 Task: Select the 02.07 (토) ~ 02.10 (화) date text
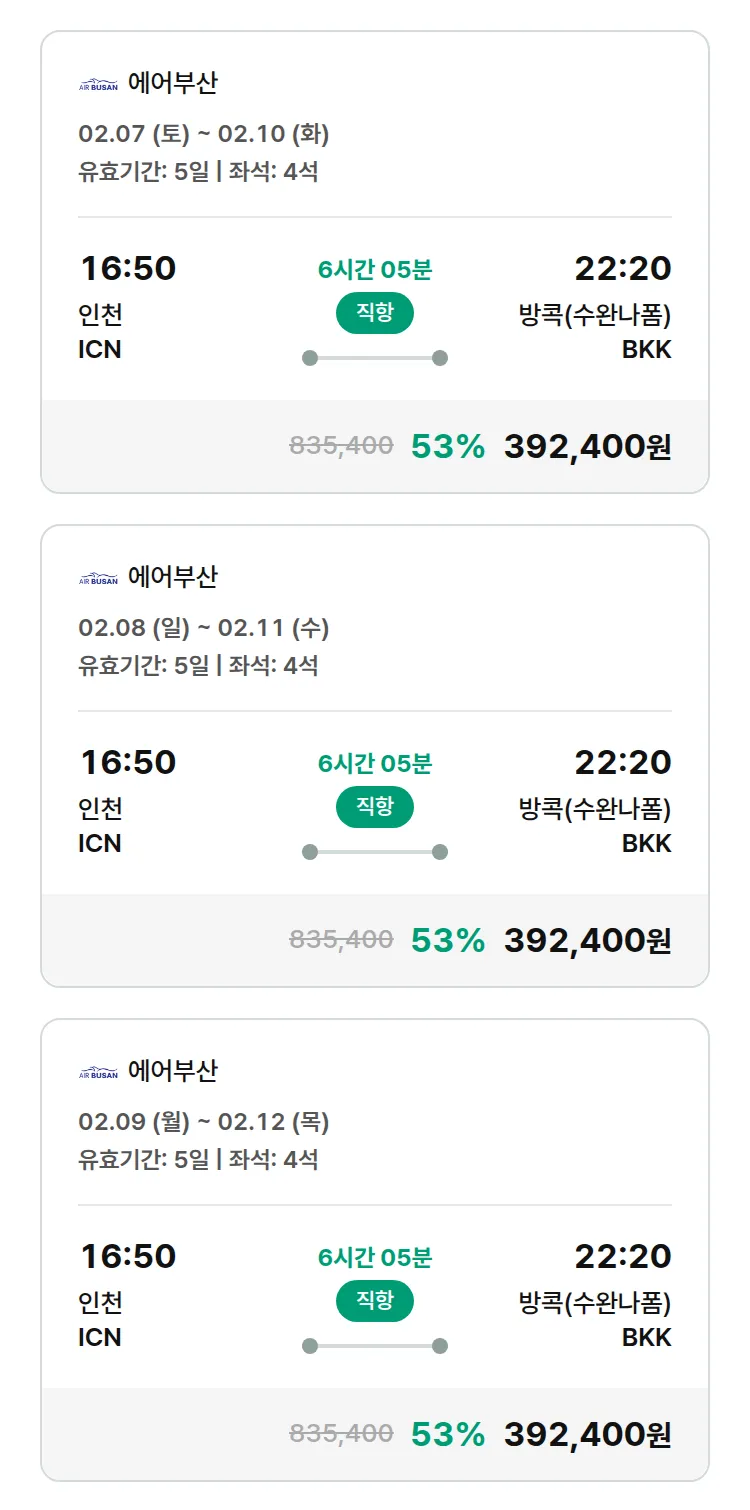point(204,134)
